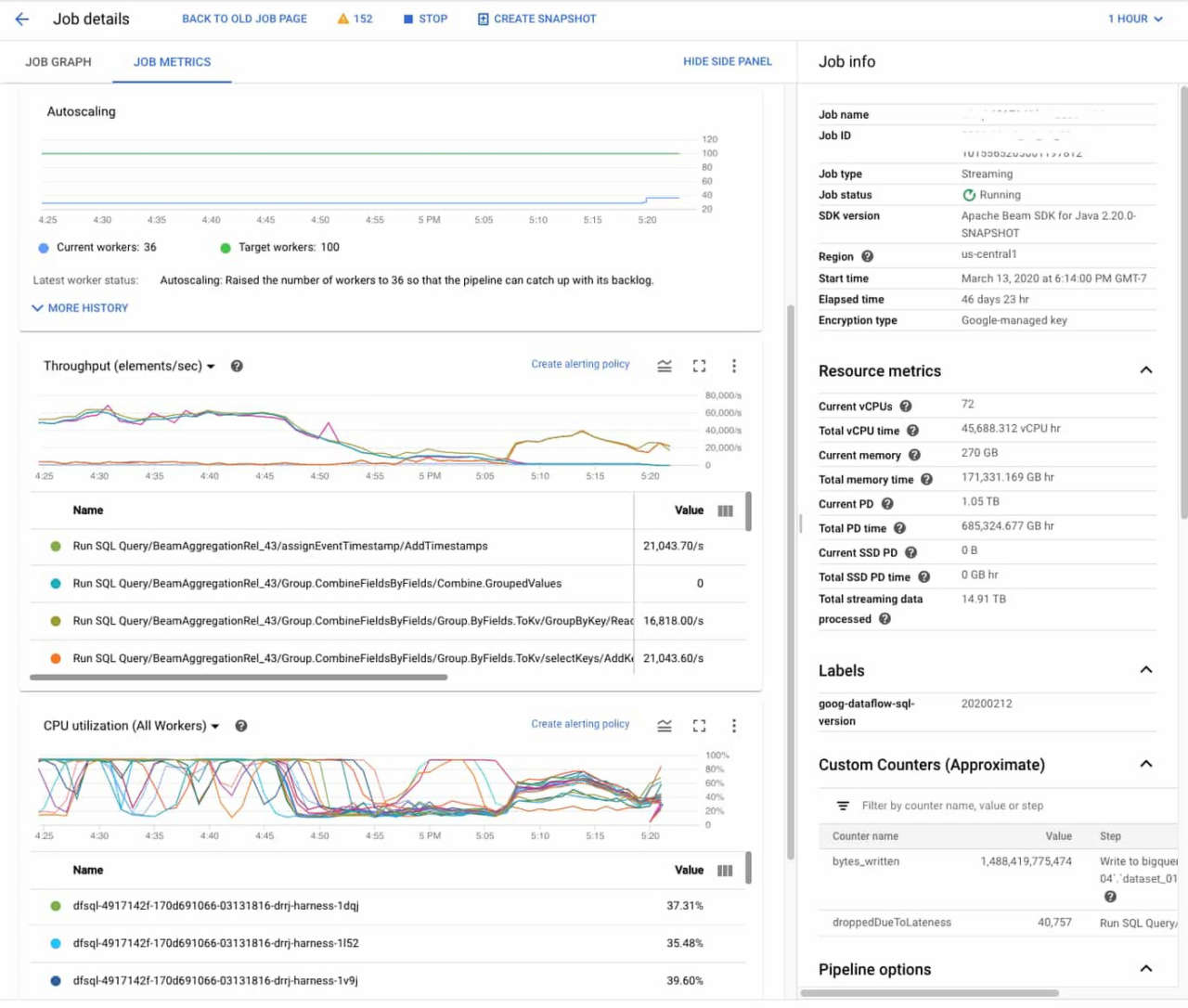The height and width of the screenshot is (1008, 1188).
Task: Open more options on CPU utilization chart
Action: coord(733,726)
